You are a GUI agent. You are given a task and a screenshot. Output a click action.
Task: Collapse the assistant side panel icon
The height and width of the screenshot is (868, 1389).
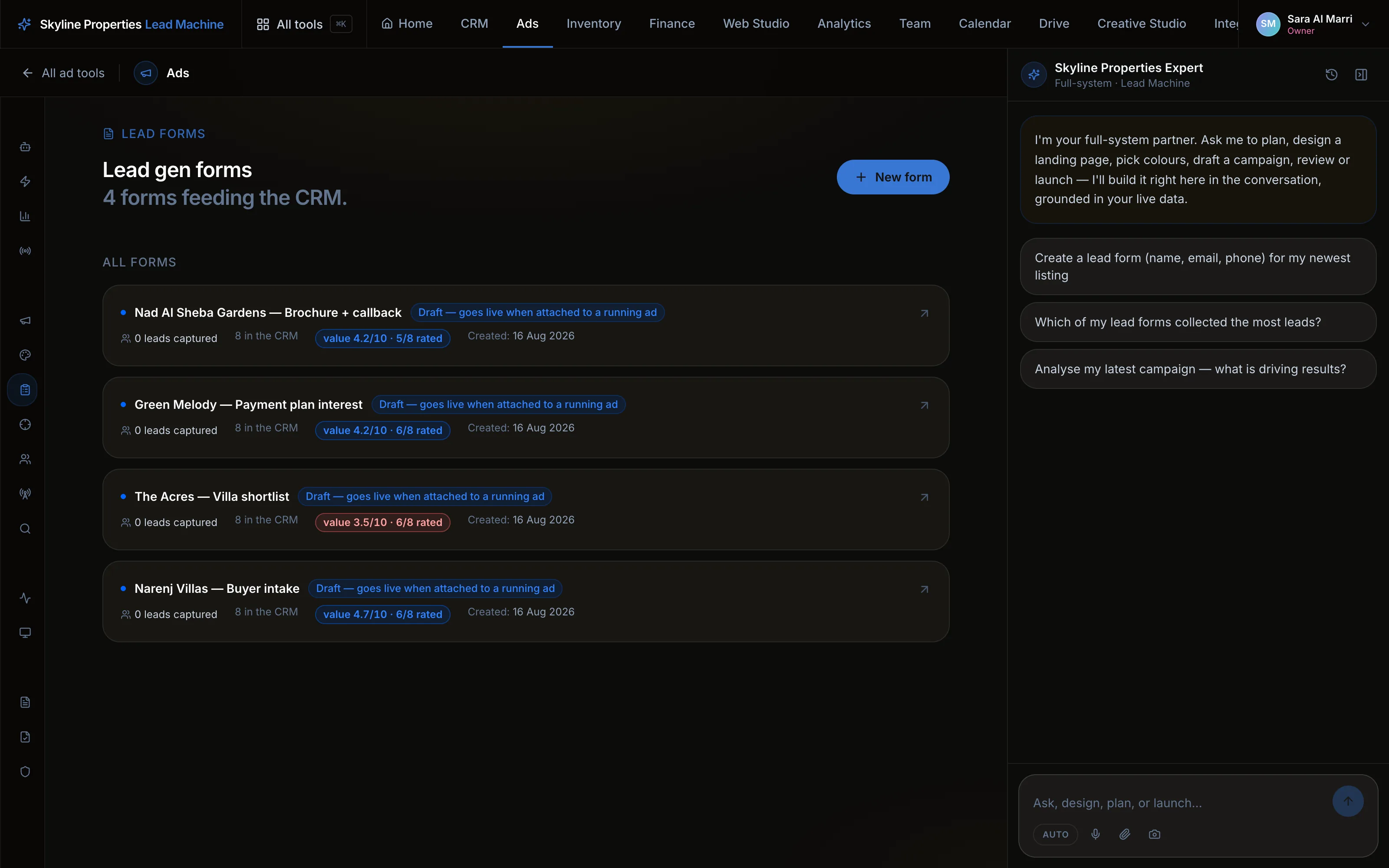pos(1361,75)
